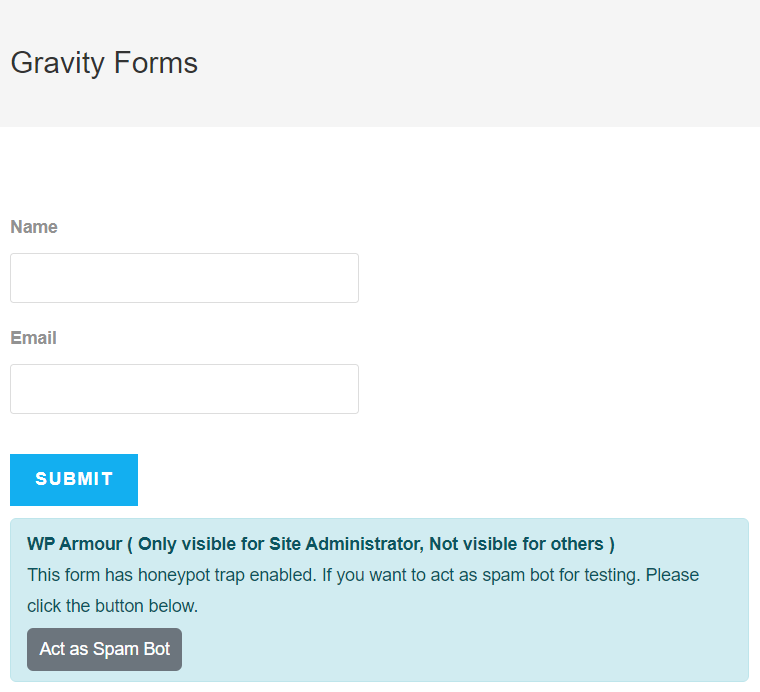Screen dimensions: 760x692
Task: Submit the Gravity Forms form
Action: point(74,480)
